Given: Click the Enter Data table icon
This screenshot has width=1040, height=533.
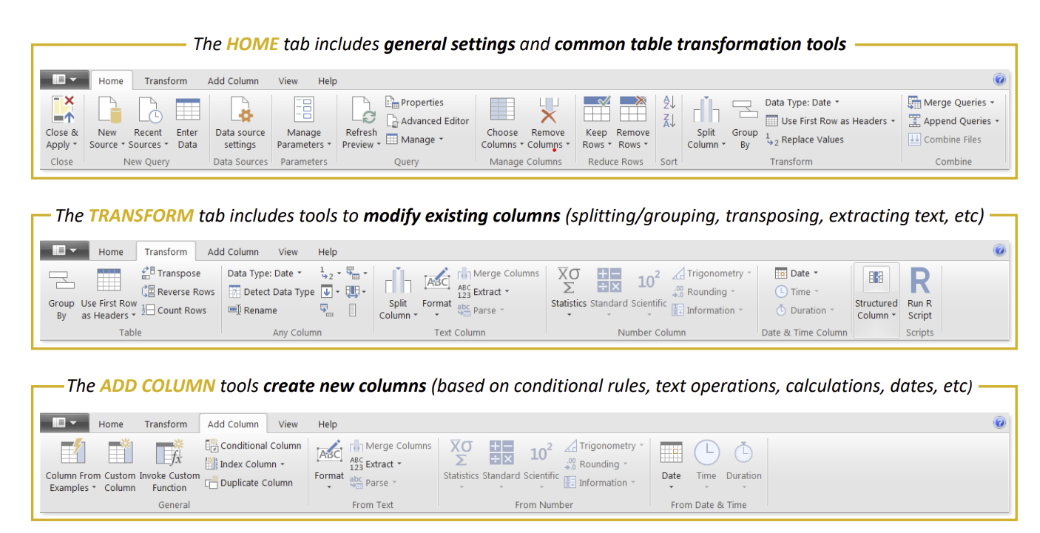Looking at the screenshot, I should point(187,110).
